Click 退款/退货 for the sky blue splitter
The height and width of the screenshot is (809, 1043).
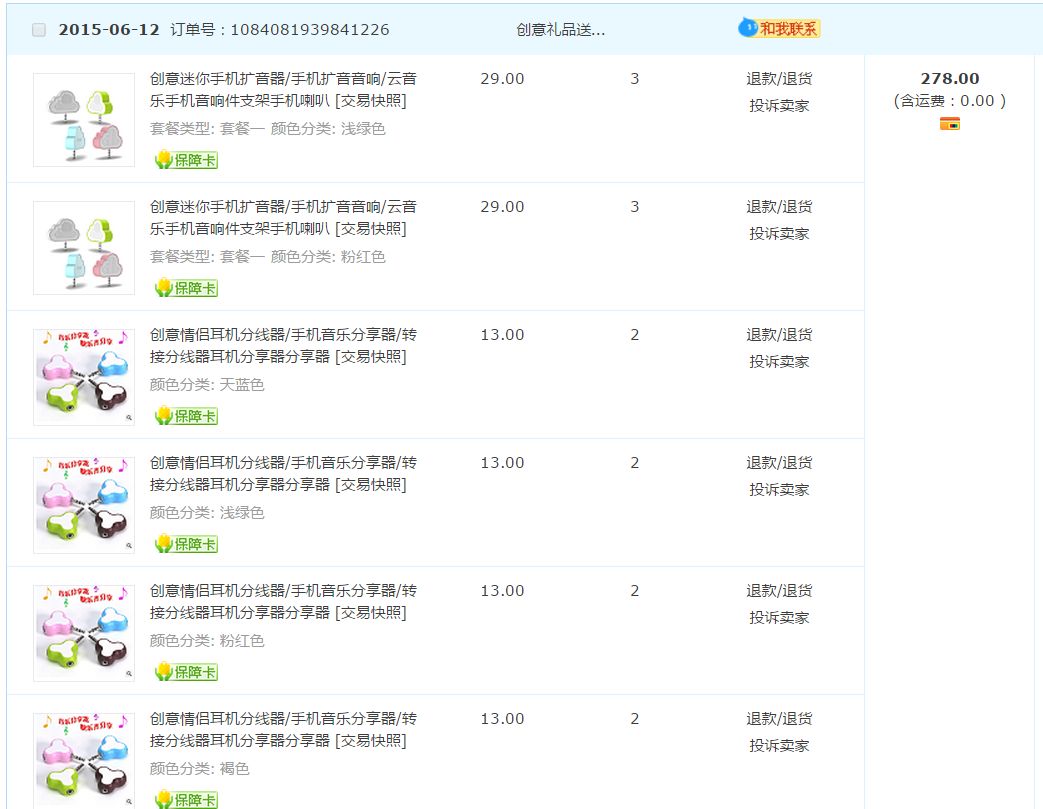coord(779,335)
